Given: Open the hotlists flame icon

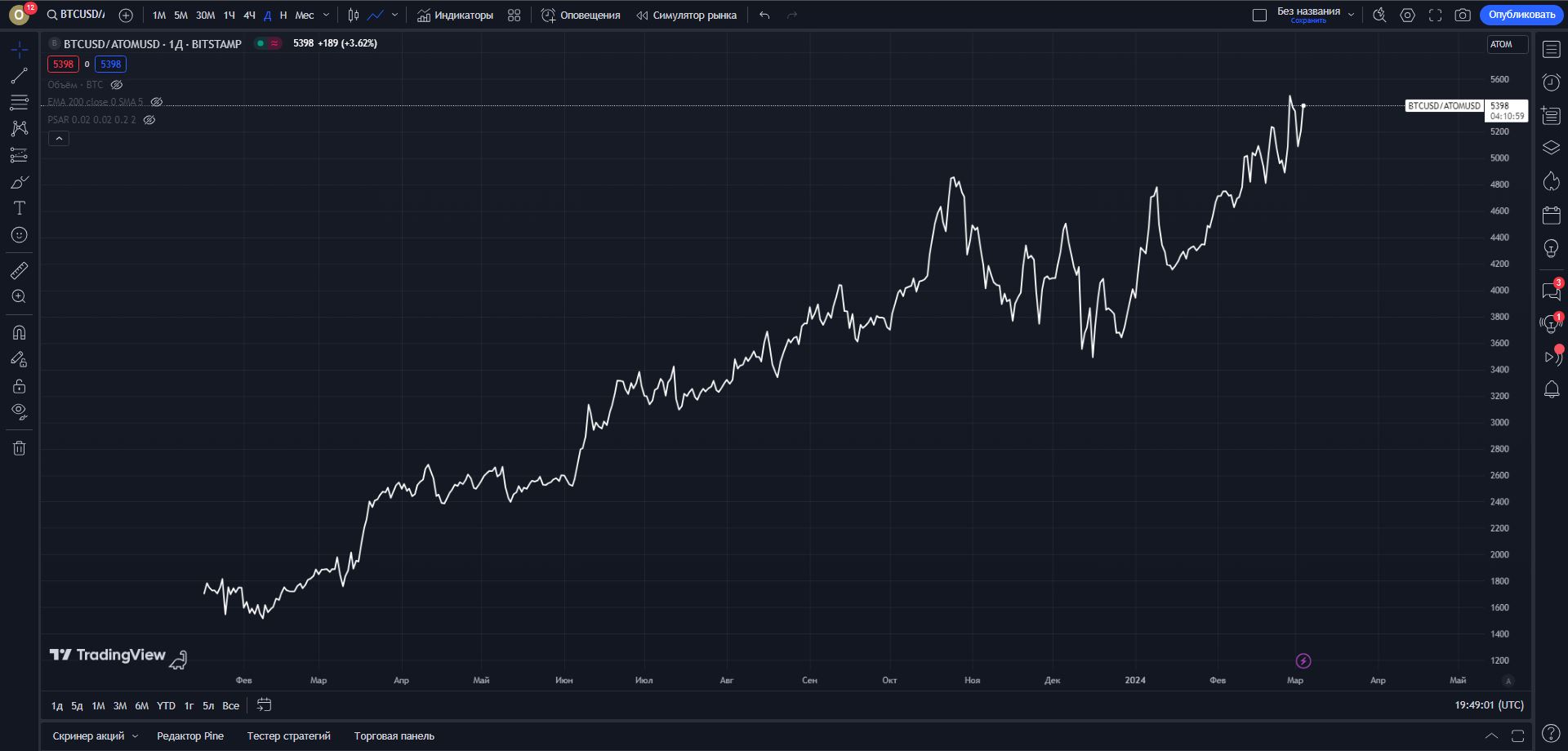Looking at the screenshot, I should click(x=1551, y=181).
